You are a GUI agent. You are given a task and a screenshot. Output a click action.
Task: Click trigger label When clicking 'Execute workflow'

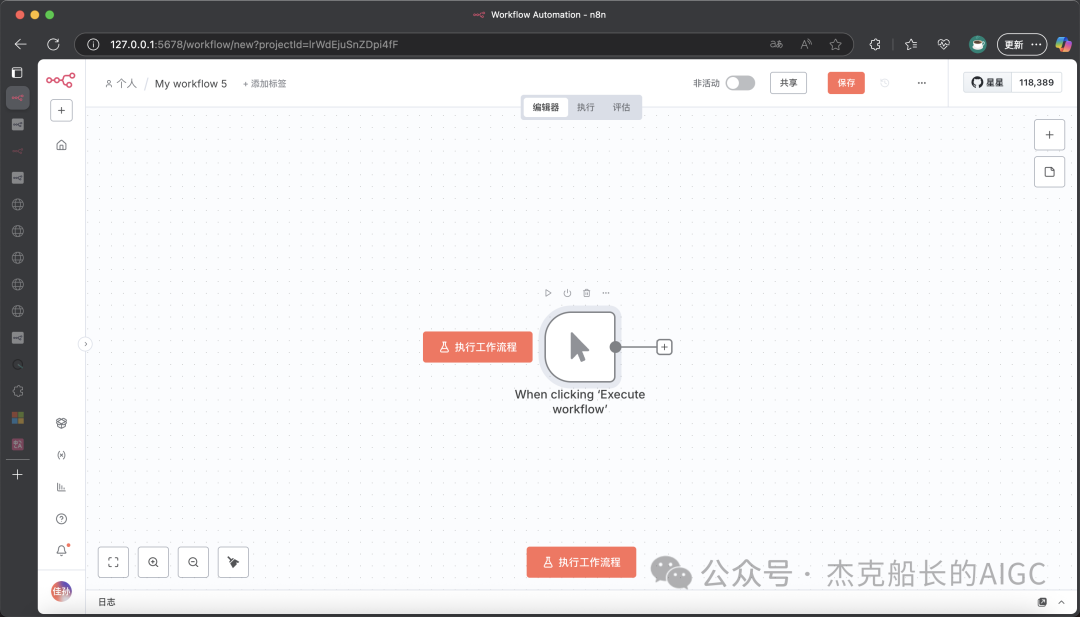click(x=580, y=401)
